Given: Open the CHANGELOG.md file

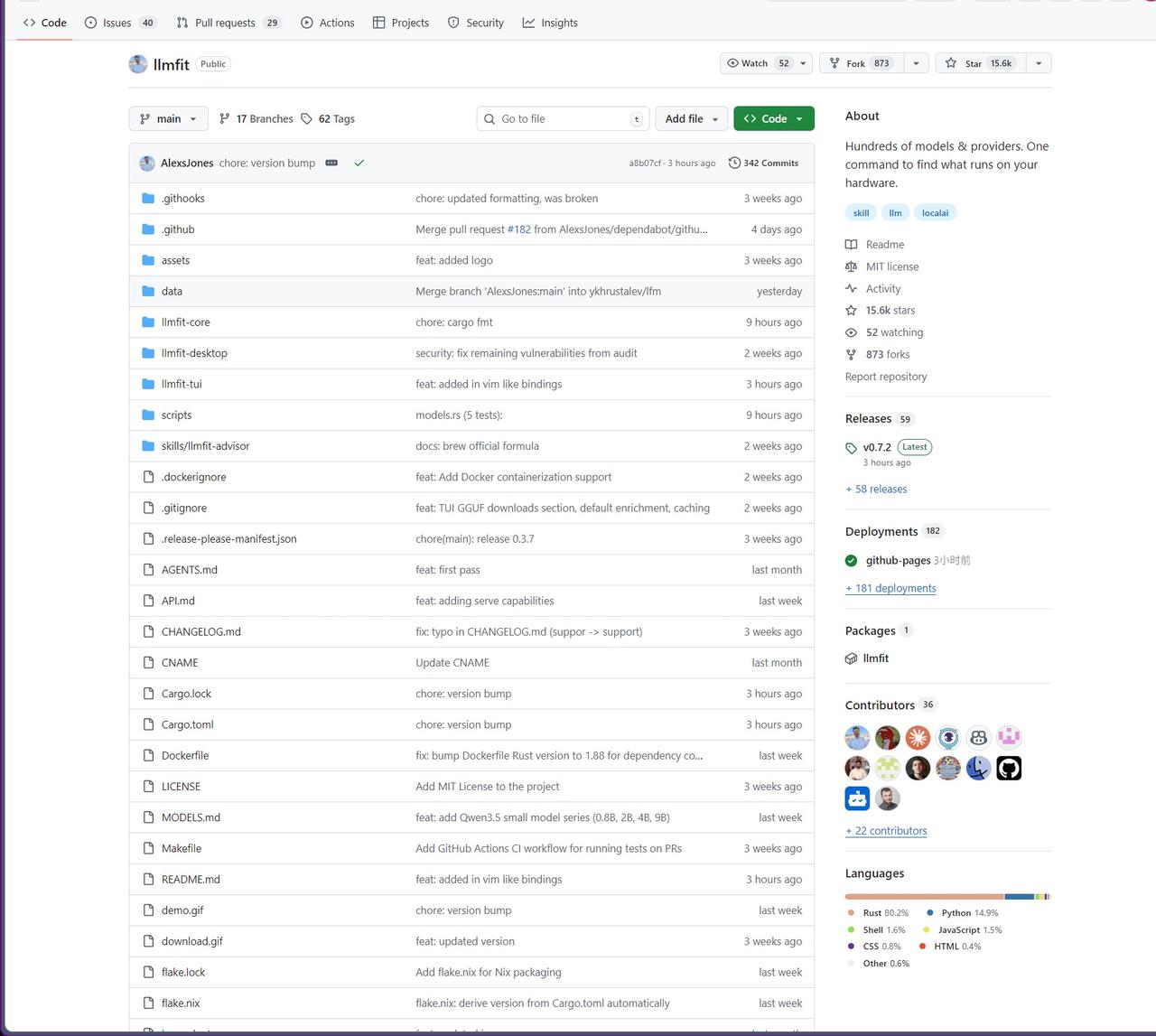Looking at the screenshot, I should [201, 632].
